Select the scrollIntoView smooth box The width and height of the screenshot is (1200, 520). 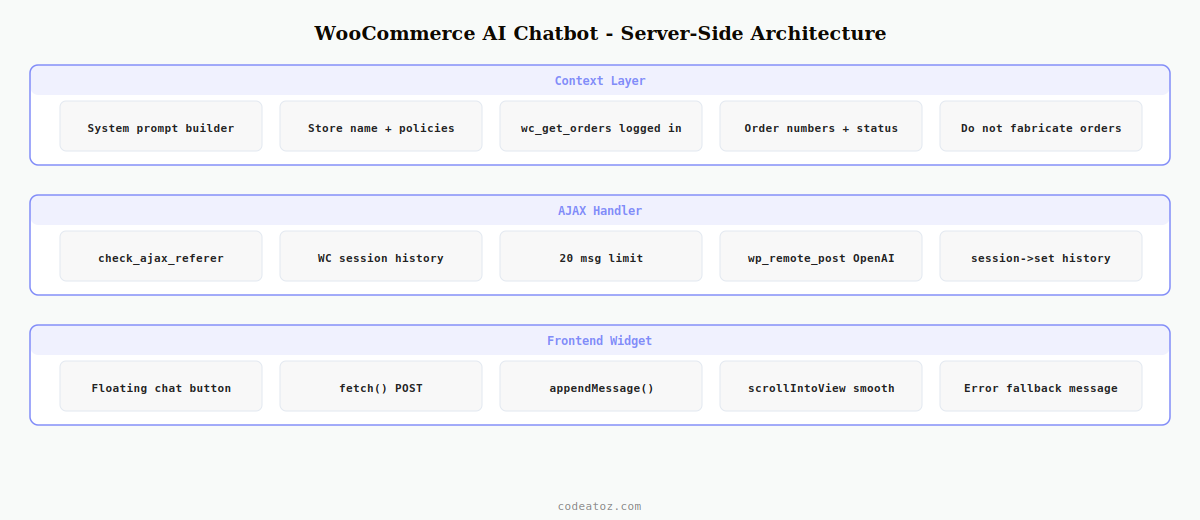821,386
